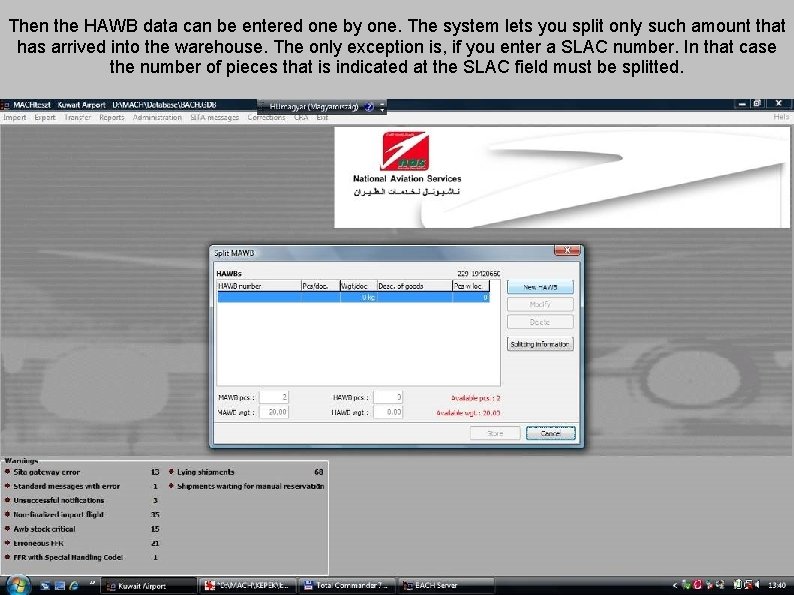Open the Export menu
794x595 pixels.
point(45,117)
